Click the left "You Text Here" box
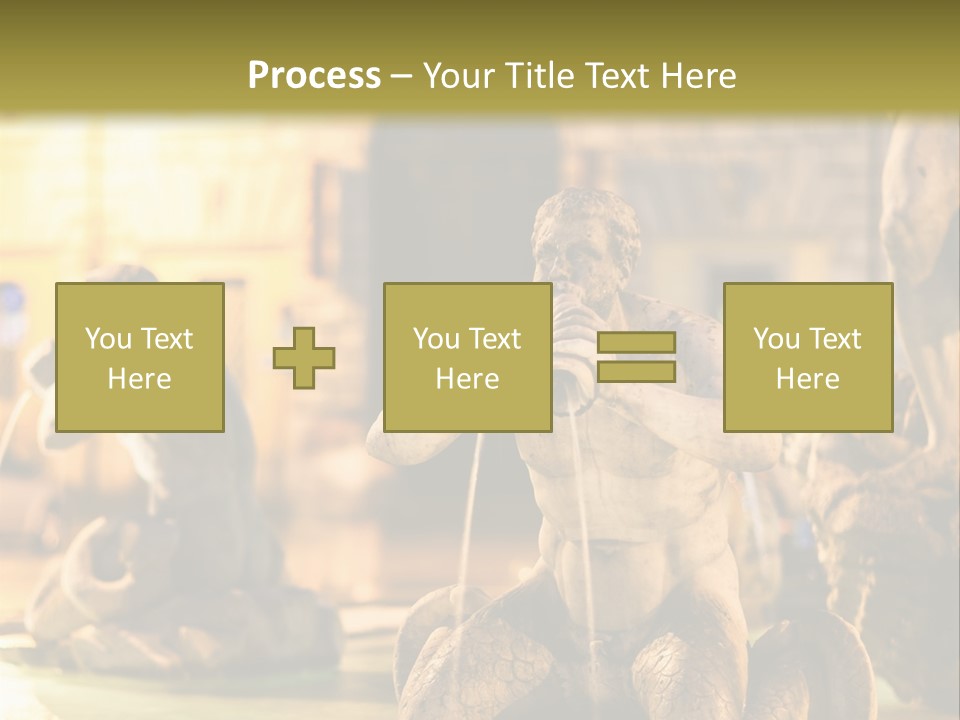 140,358
